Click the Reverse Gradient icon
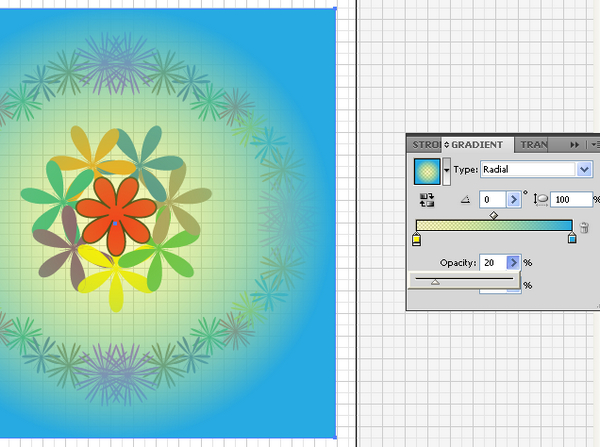The height and width of the screenshot is (447, 600). [428, 200]
